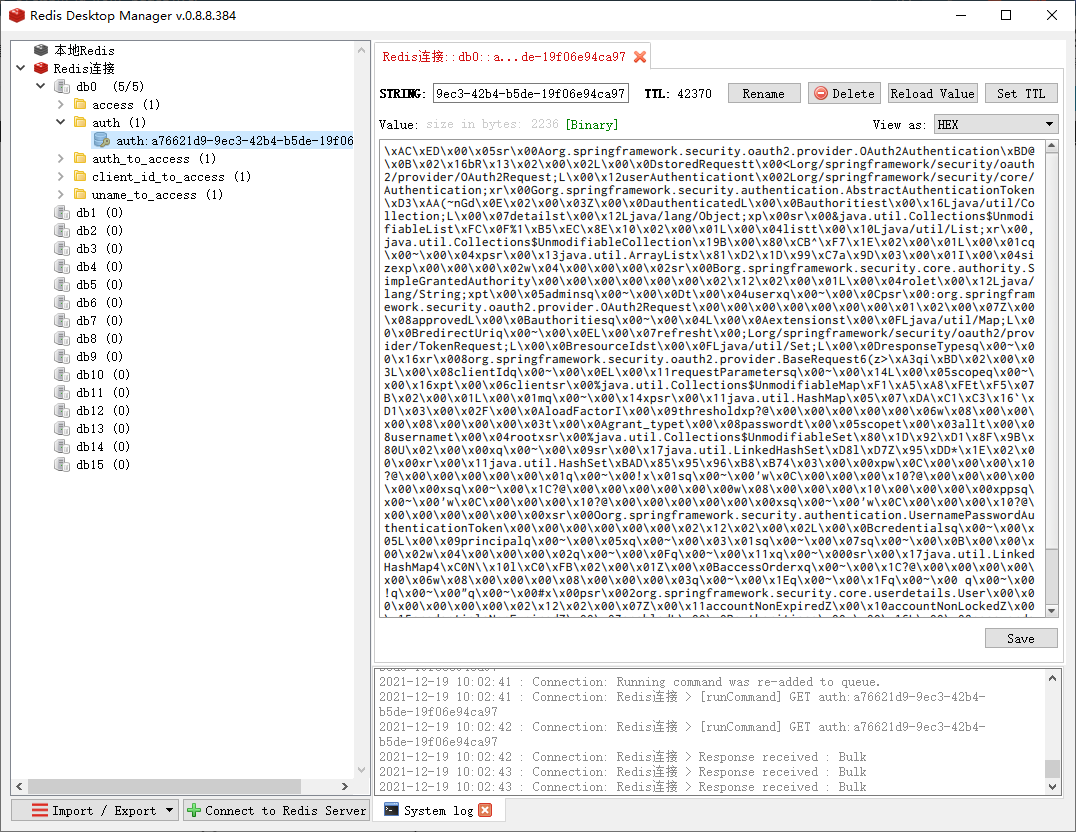Click the db8 database icon
The width and height of the screenshot is (1076, 832).
(x=62, y=338)
